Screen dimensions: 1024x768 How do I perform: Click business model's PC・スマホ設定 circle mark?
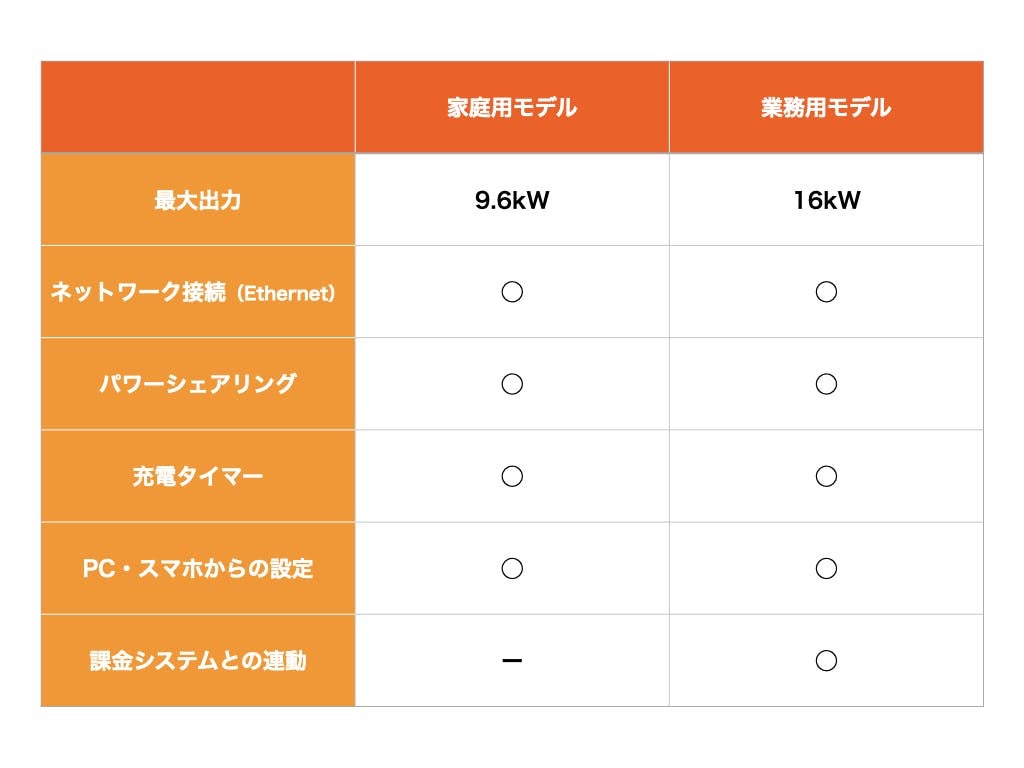[826, 568]
